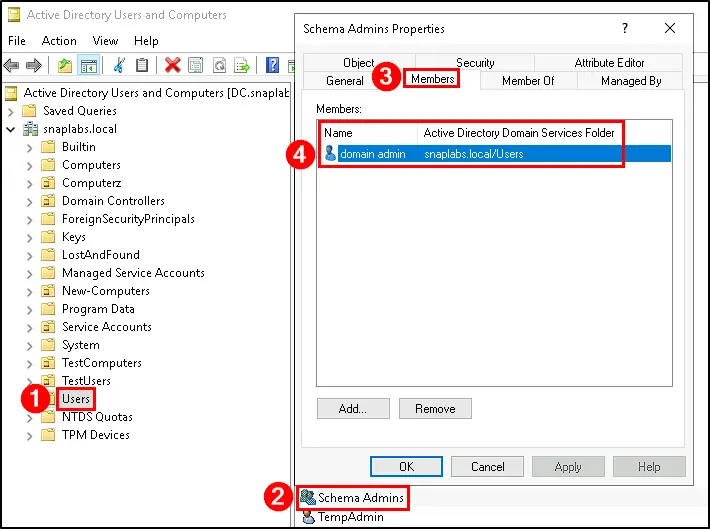
Task: Click the Back arrow toolbar icon
Action: 11,66
